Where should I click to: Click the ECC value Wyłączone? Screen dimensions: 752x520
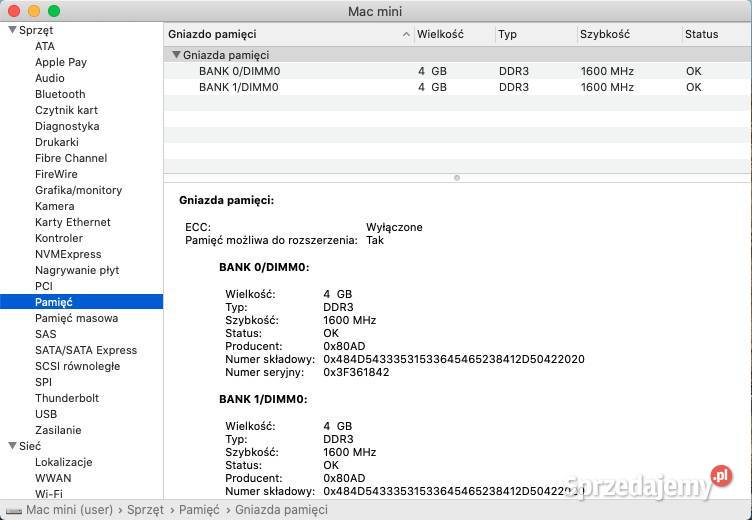point(394,227)
